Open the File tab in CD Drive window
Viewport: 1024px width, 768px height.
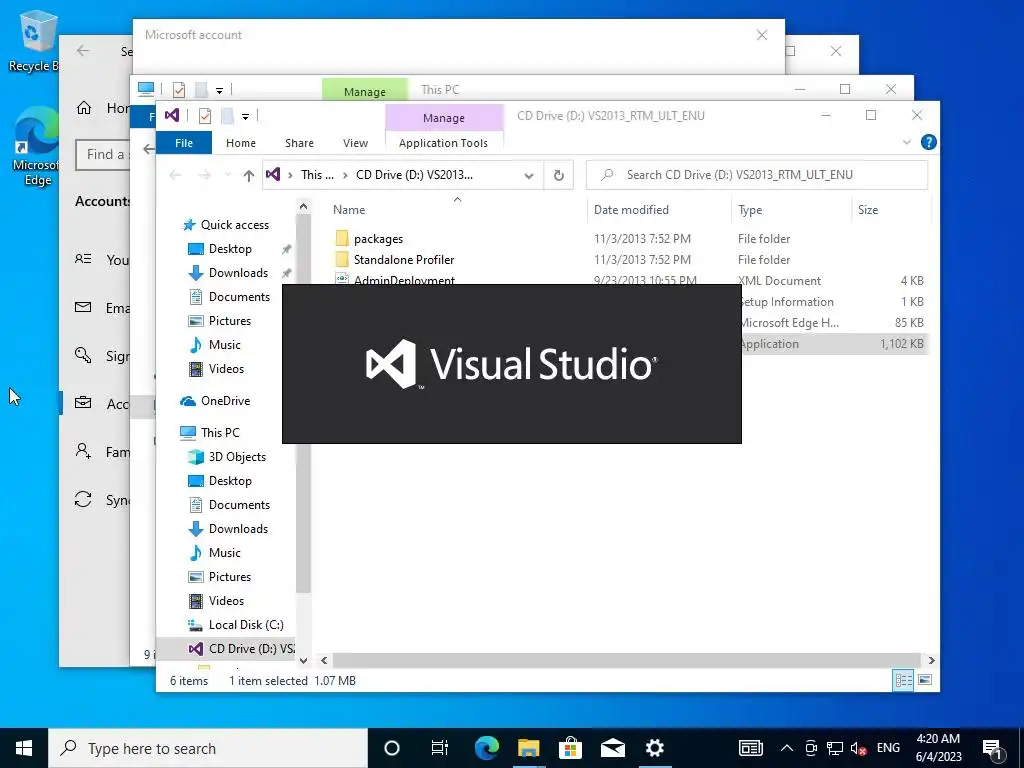click(184, 143)
